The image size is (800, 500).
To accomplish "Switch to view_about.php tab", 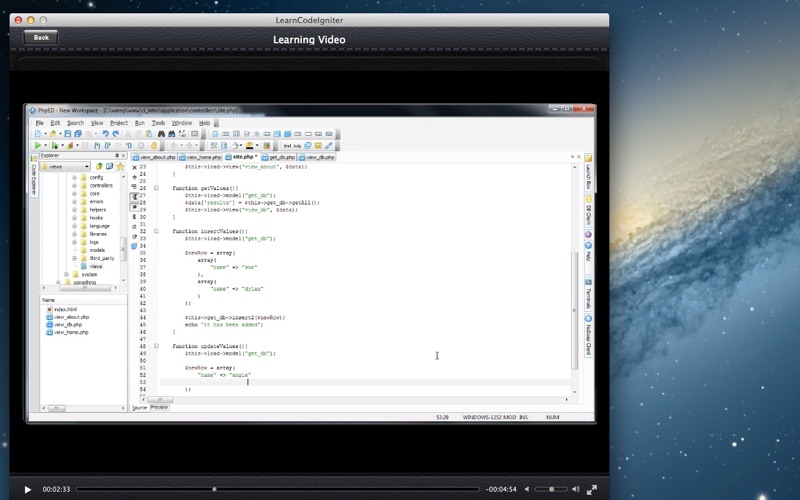I will pos(154,157).
